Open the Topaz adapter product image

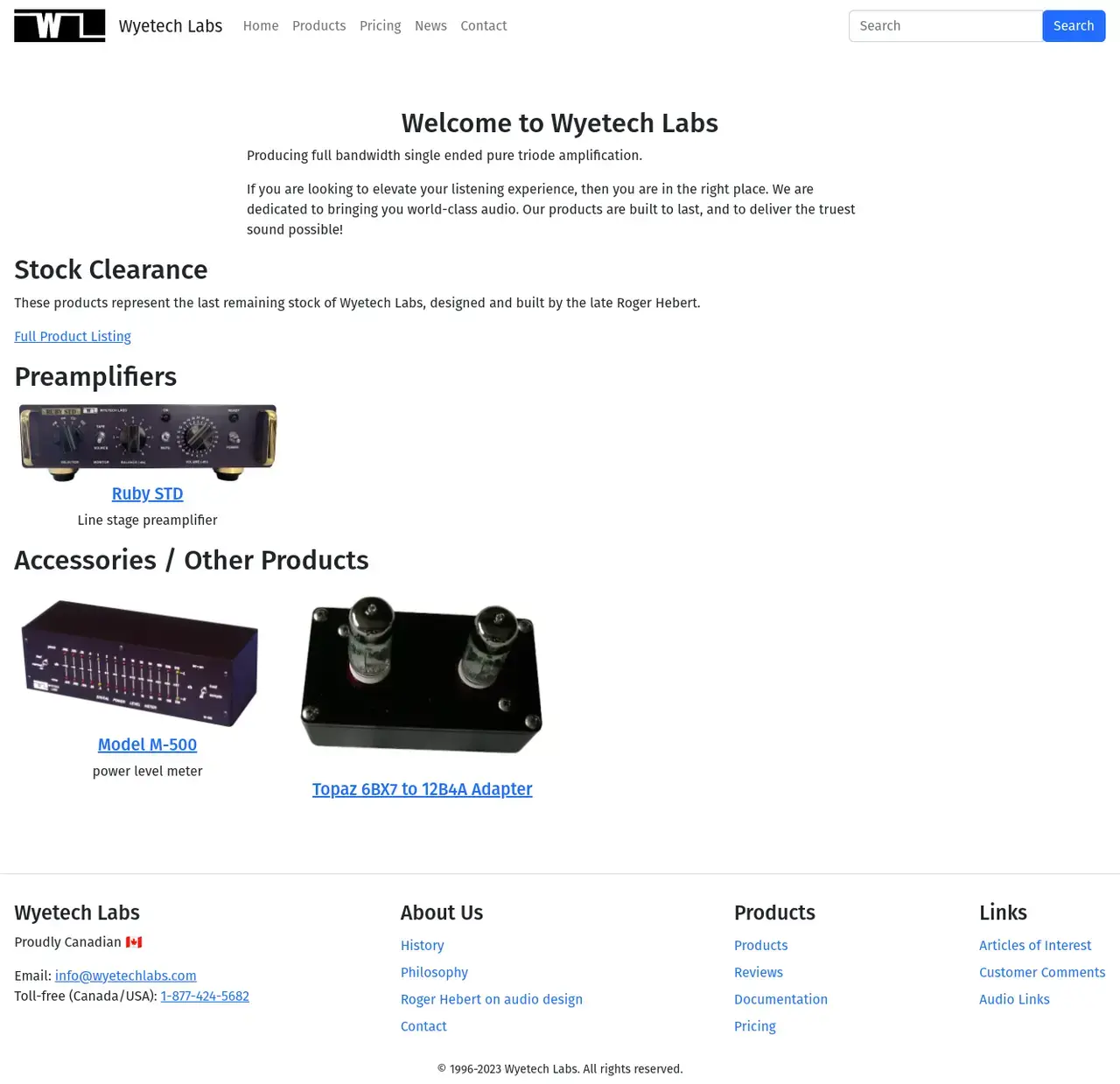tap(422, 675)
